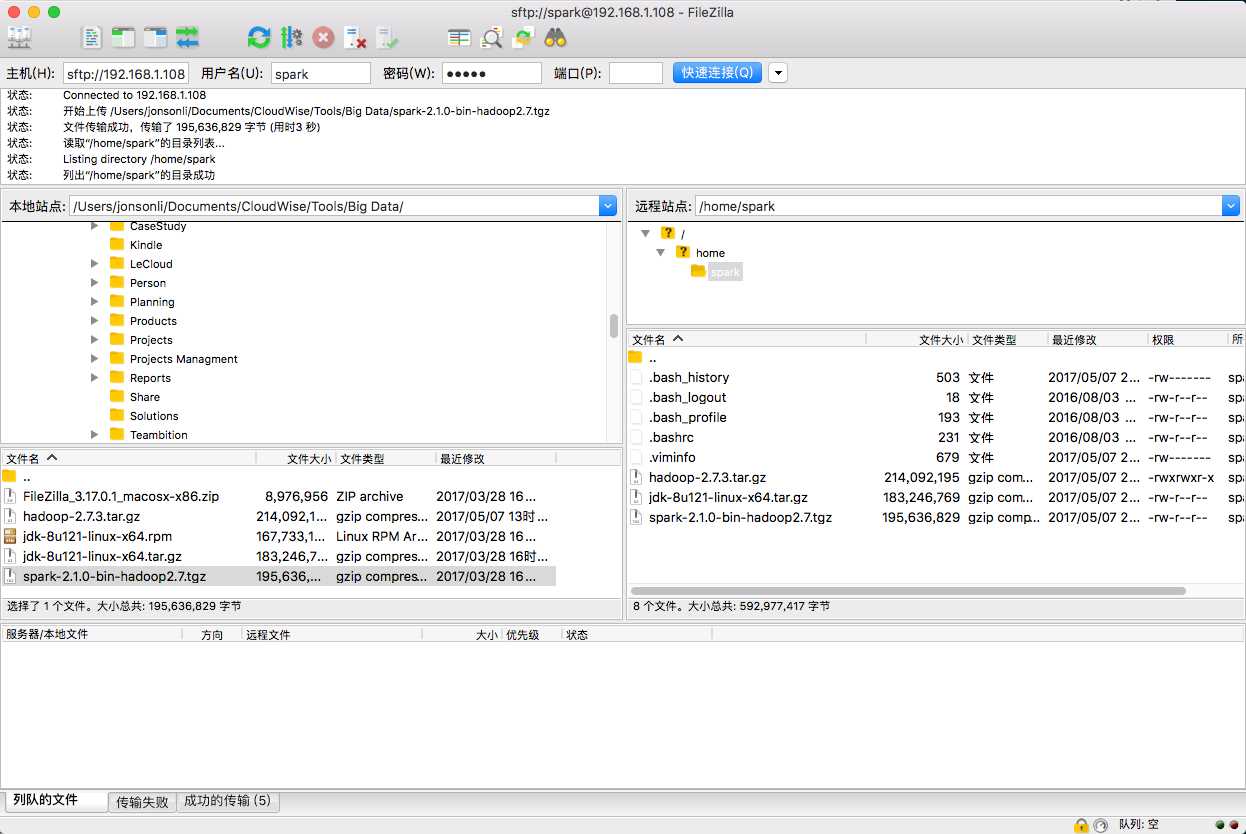Click the 端口(P) port field
Image resolution: width=1246 pixels, height=834 pixels.
coord(635,73)
